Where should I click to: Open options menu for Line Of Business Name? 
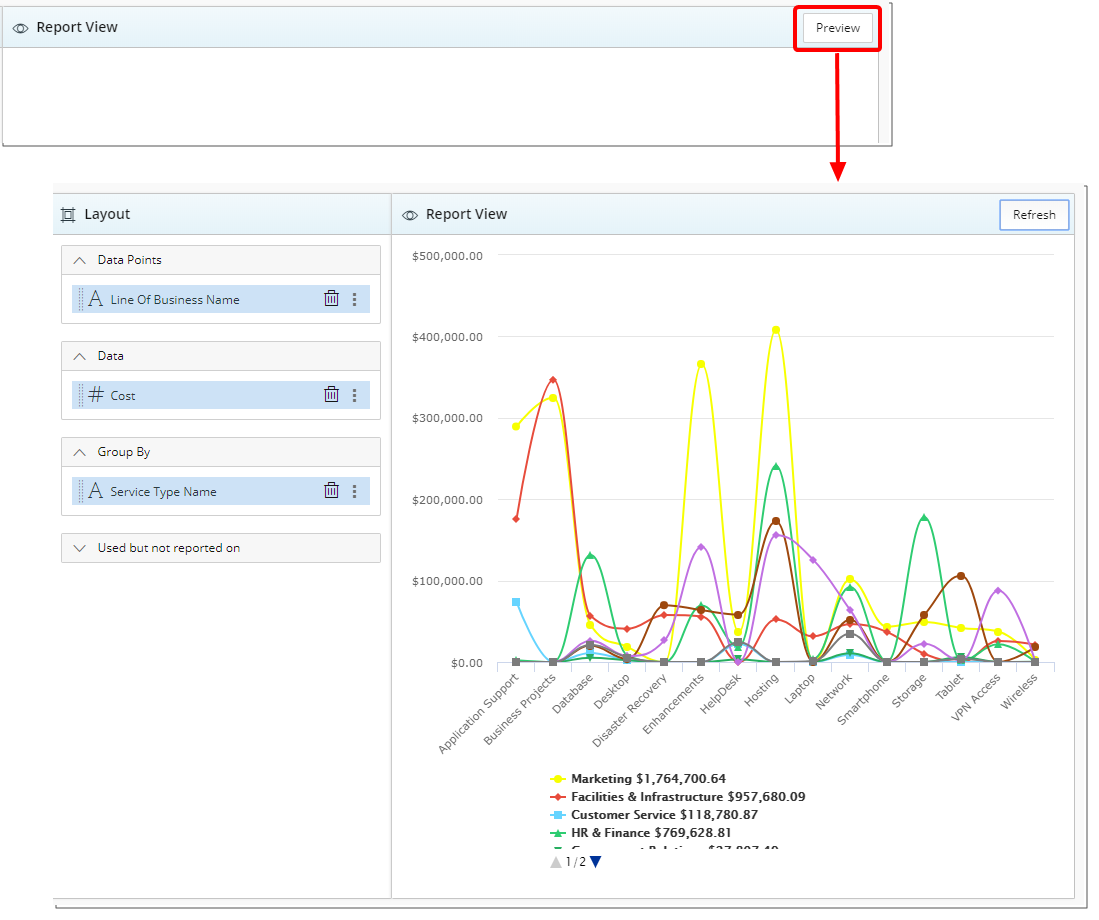point(355,299)
